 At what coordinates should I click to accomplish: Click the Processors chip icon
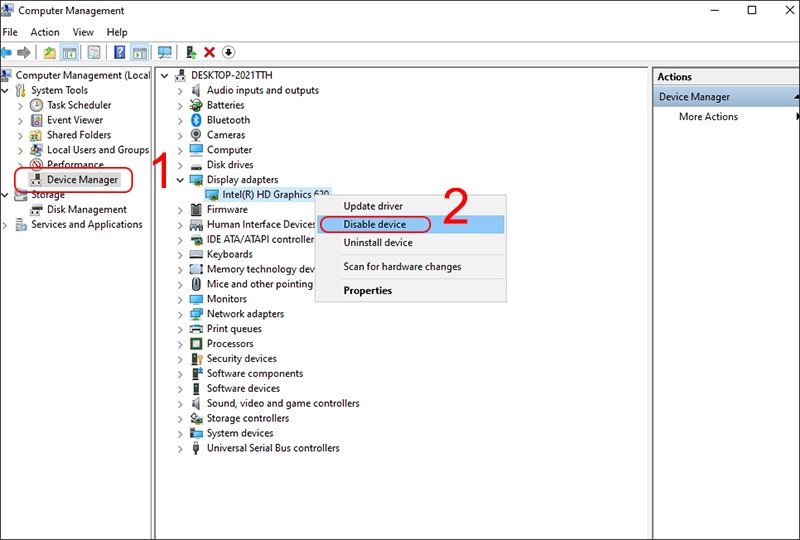point(196,343)
